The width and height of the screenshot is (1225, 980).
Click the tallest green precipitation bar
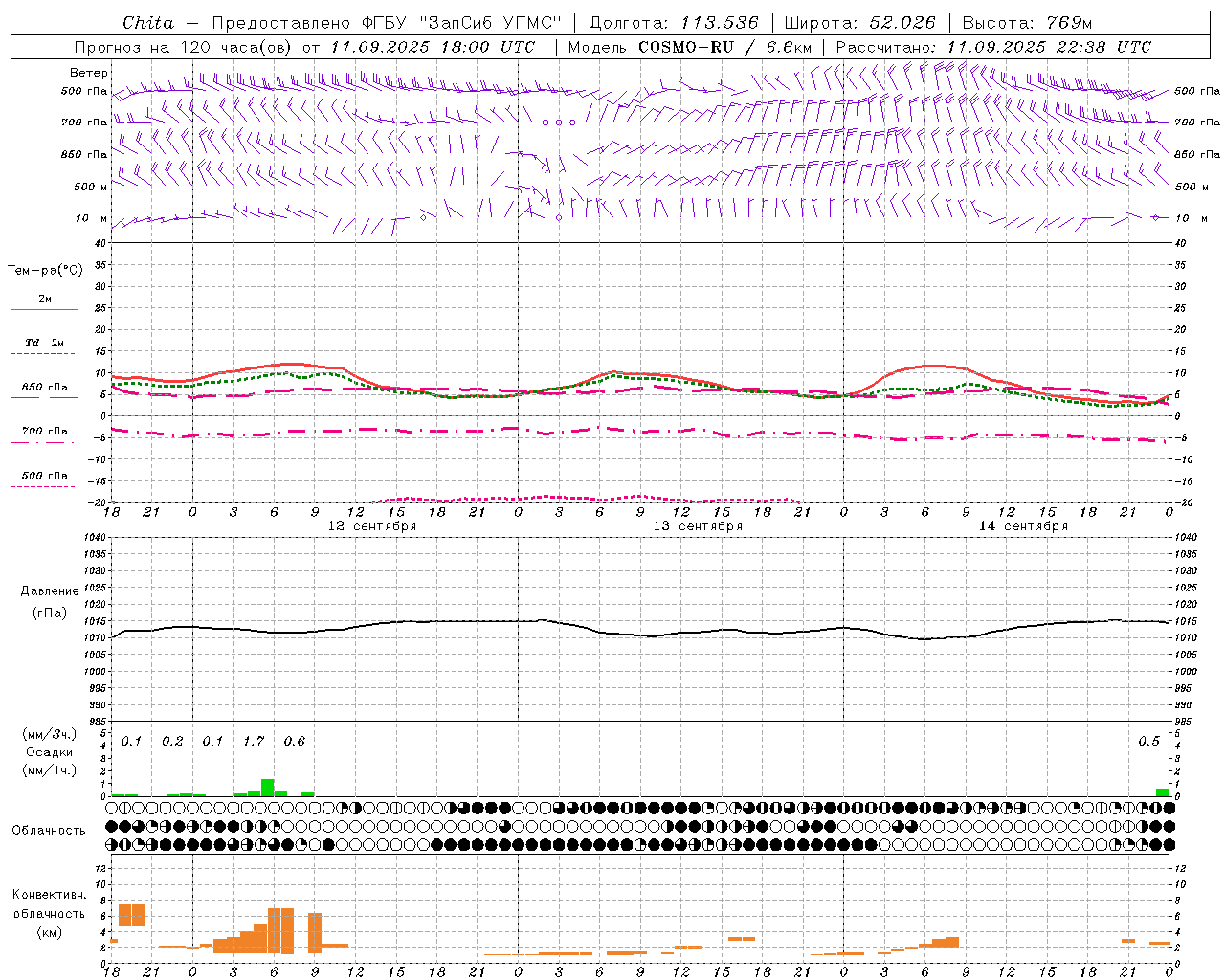click(x=268, y=788)
